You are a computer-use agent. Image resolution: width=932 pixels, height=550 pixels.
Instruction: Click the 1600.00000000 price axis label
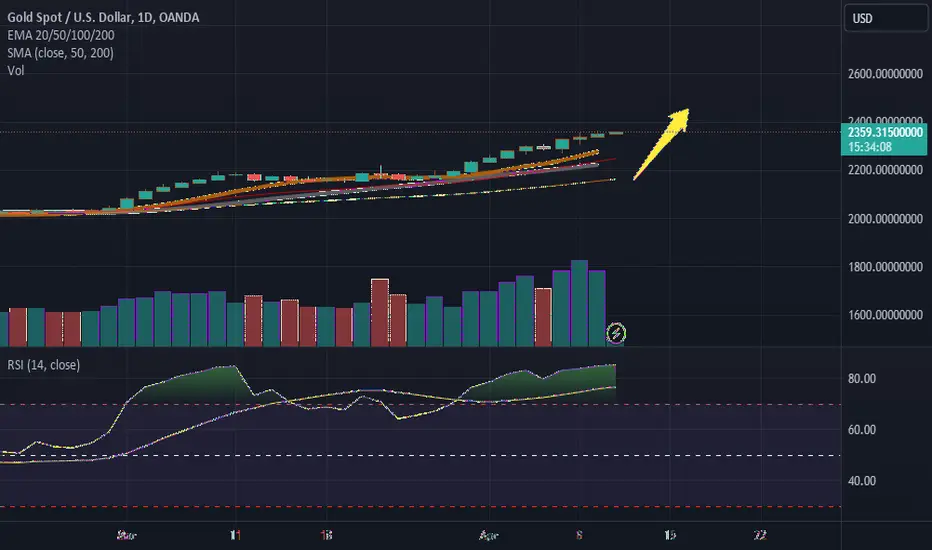(x=885, y=315)
